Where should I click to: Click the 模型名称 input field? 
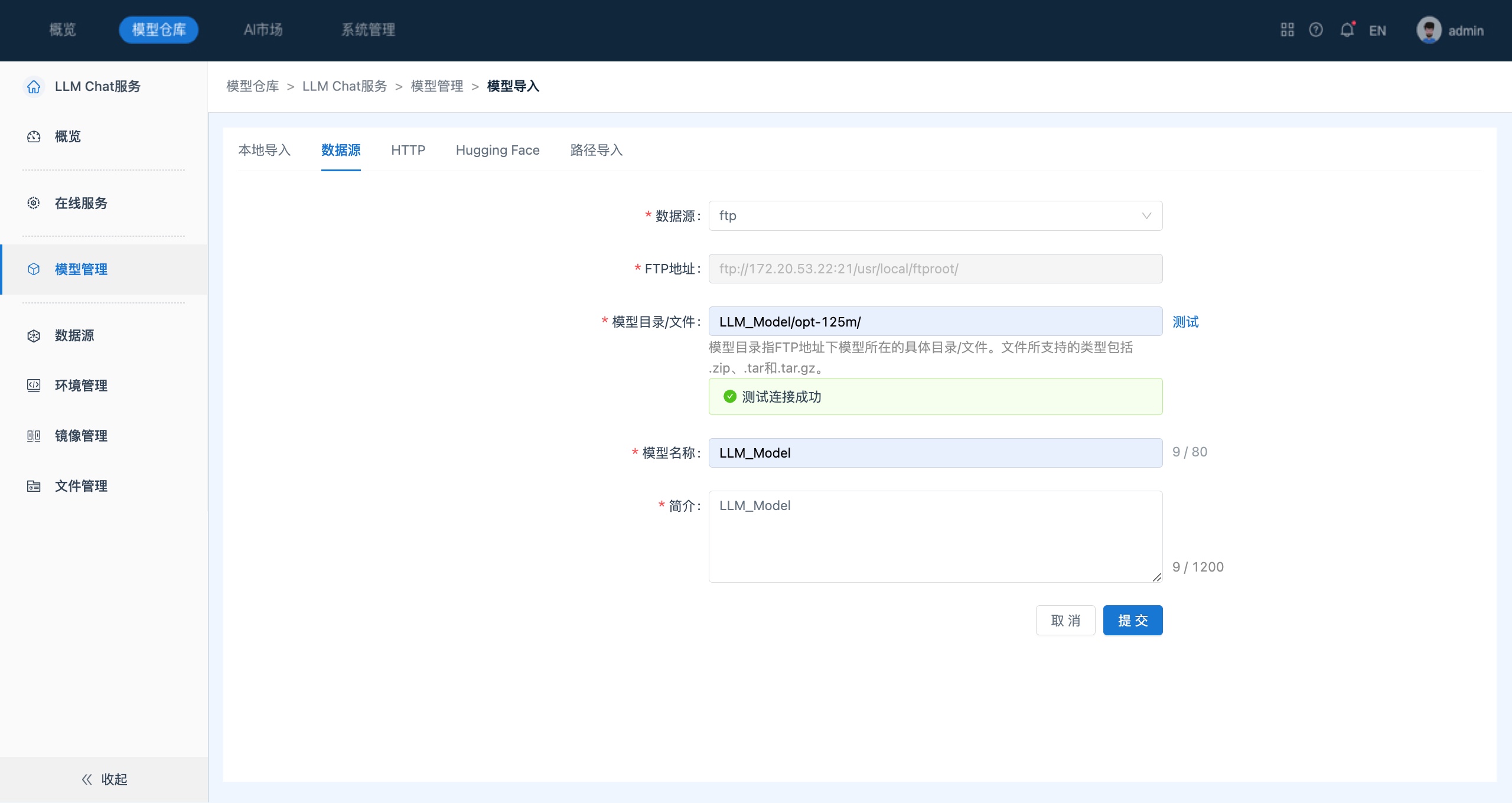pos(935,453)
